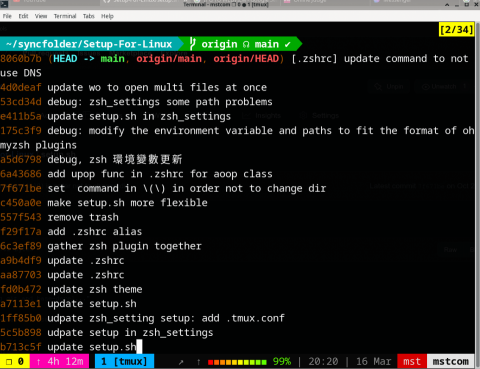
Task: Click commit hash a5d6798
Action: 21,159
